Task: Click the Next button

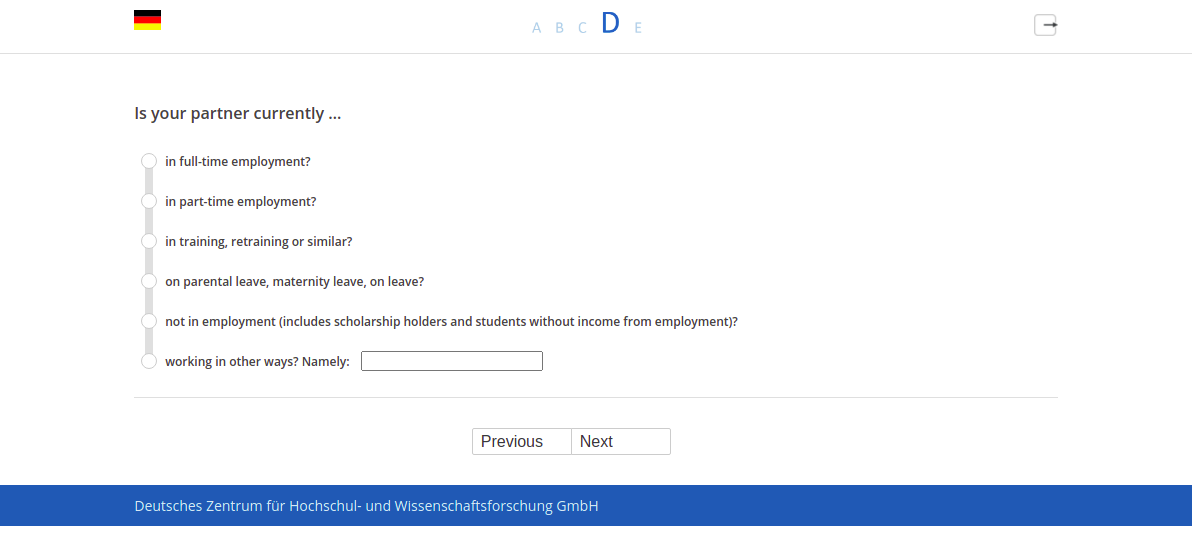Action: pos(621,442)
